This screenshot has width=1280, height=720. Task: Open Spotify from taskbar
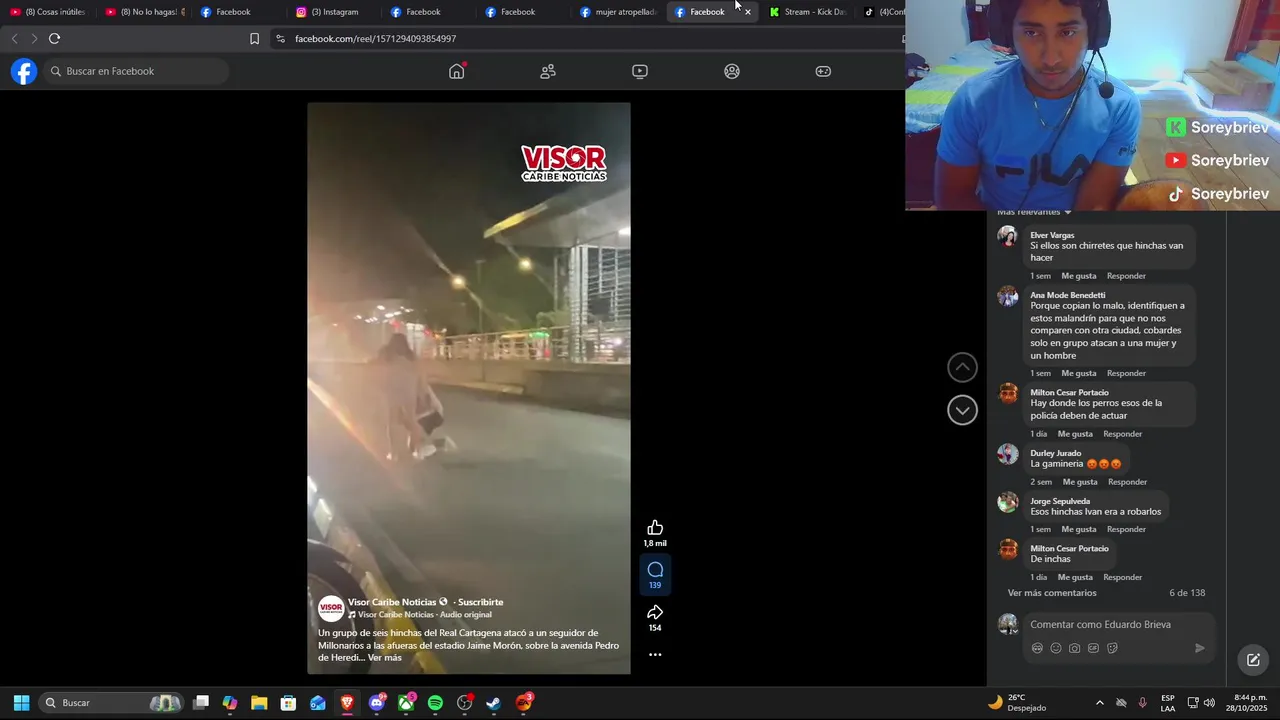coord(435,703)
